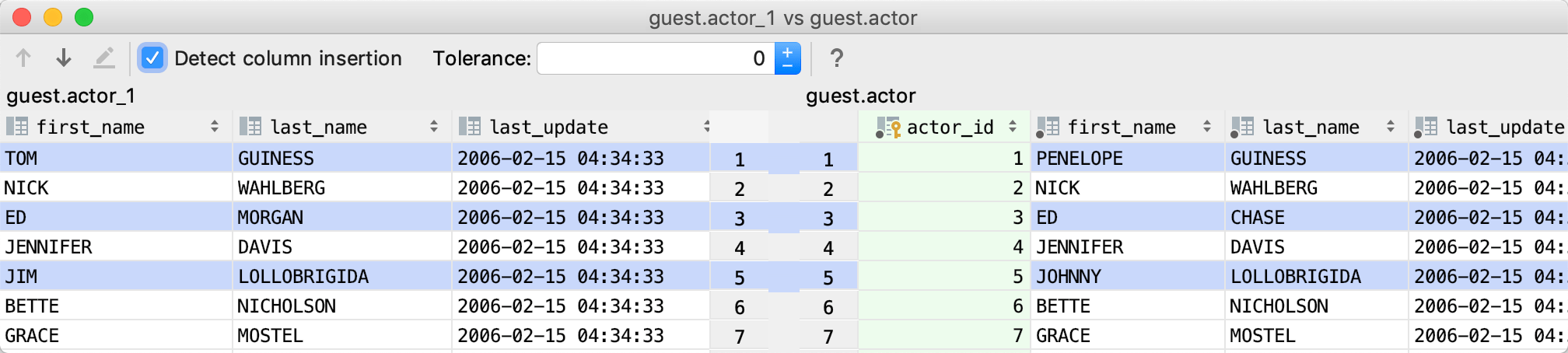
Task: Sort left table by last_name sort arrows
Action: pos(434,127)
